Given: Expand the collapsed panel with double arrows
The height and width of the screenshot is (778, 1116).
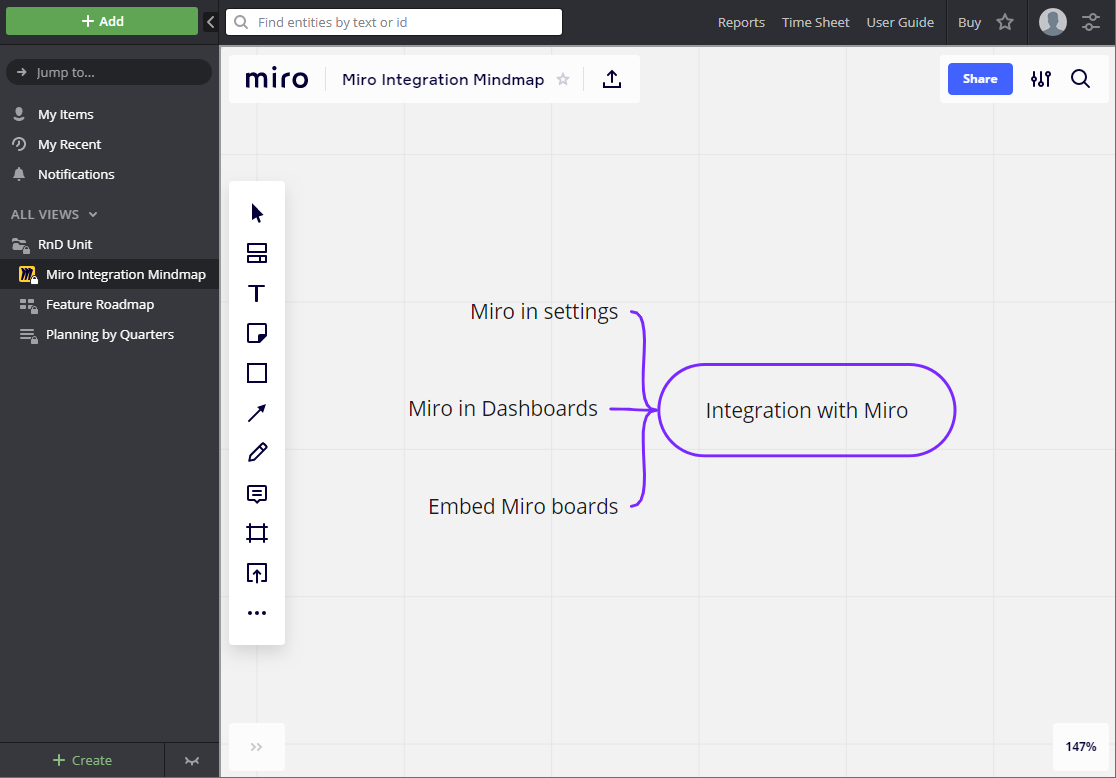Looking at the screenshot, I should (257, 747).
